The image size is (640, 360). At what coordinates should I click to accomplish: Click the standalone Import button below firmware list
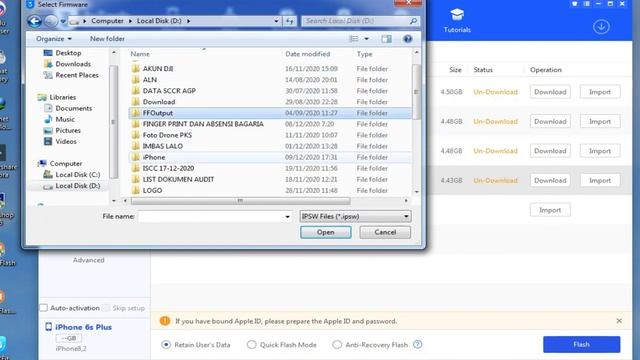click(550, 210)
